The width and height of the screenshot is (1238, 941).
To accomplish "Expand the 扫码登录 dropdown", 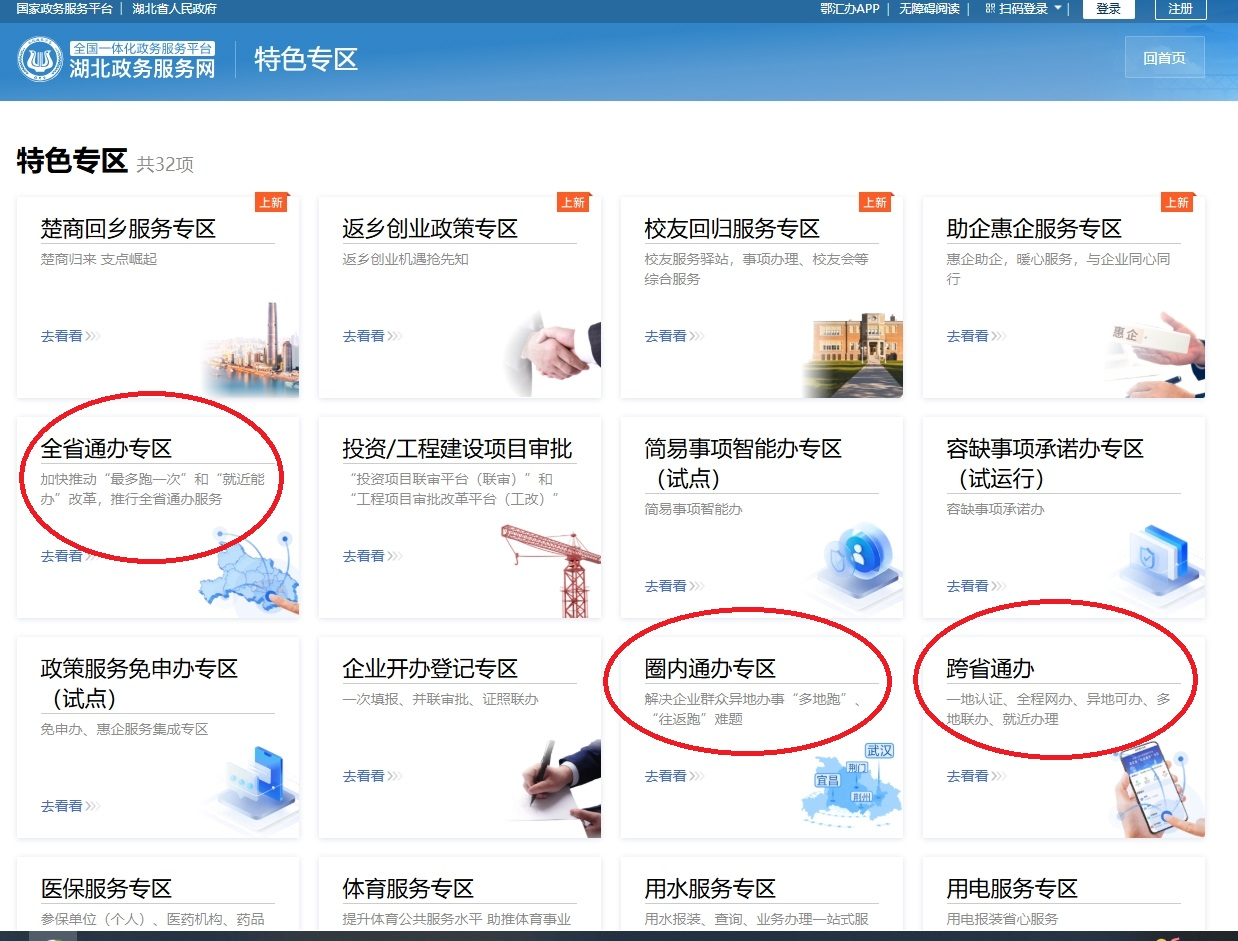I will [x=1023, y=9].
